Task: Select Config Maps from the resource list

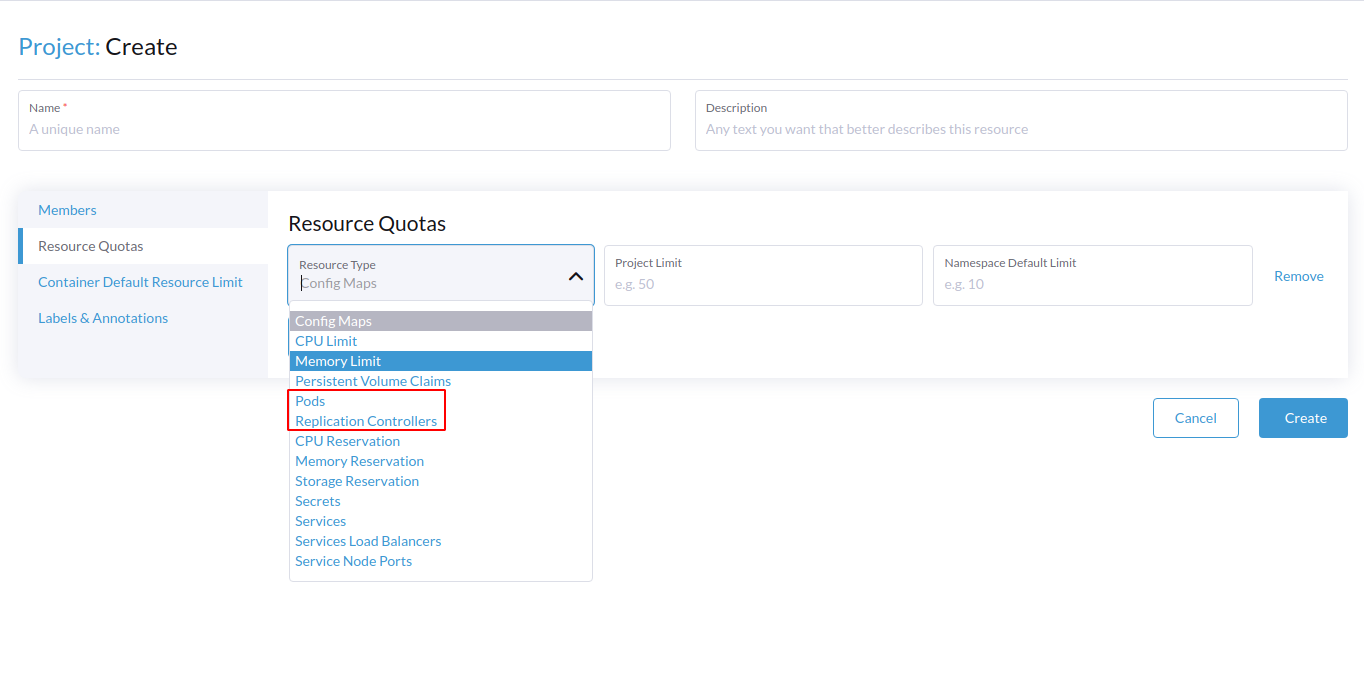Action: [x=331, y=320]
